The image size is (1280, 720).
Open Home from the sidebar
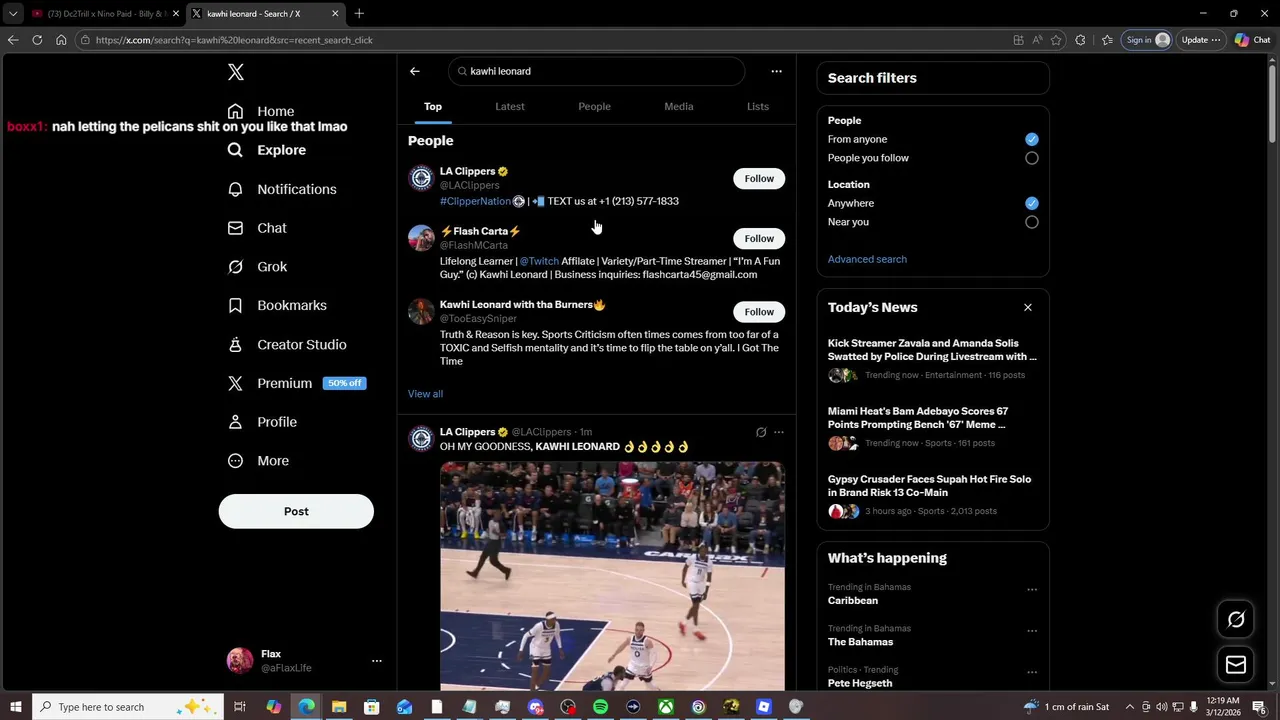tap(261, 111)
